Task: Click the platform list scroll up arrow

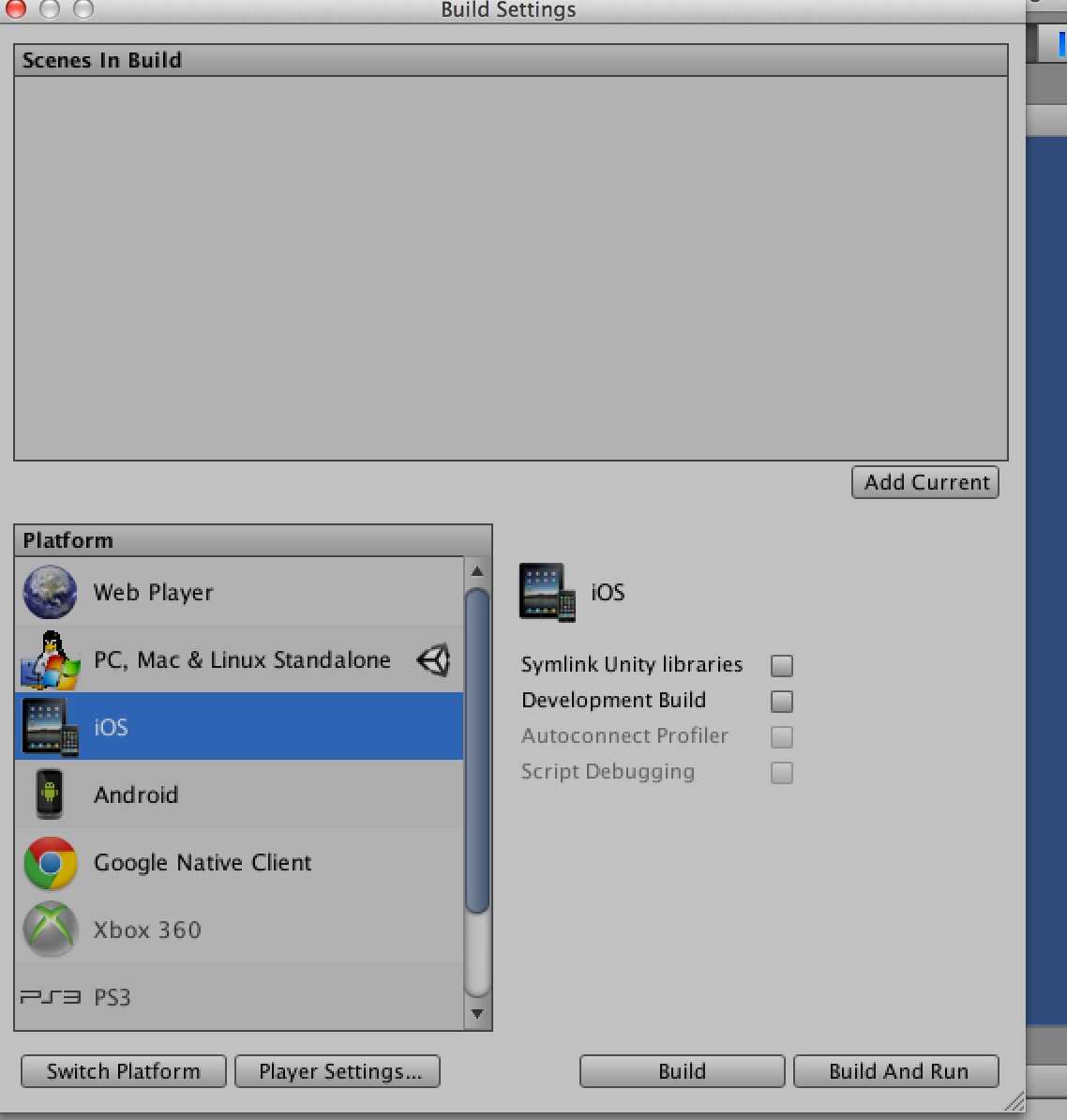Action: (x=477, y=571)
